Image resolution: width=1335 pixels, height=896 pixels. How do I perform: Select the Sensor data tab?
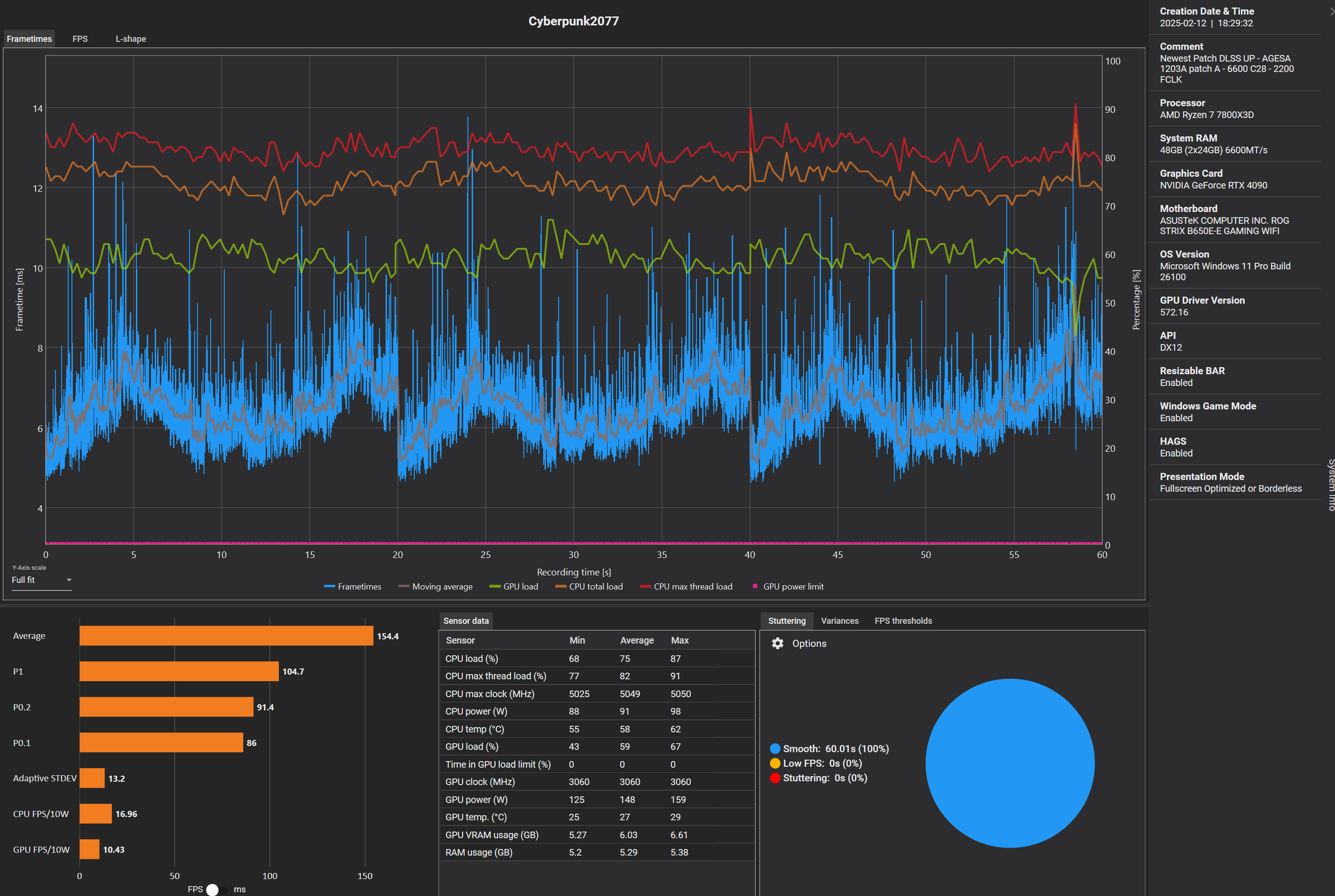pyautogui.click(x=466, y=621)
